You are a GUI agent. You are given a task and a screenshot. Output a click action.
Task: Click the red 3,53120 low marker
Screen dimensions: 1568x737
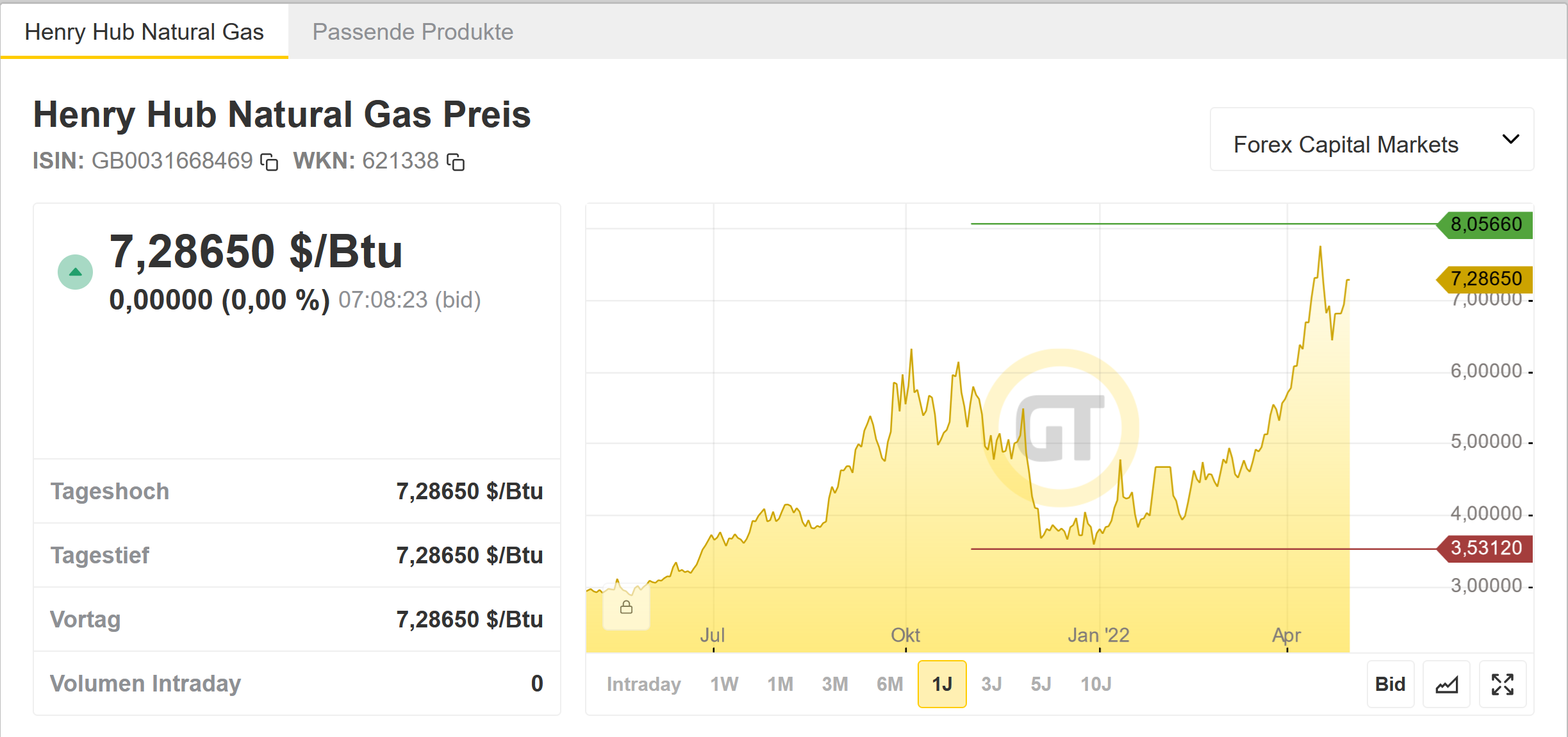1485,549
